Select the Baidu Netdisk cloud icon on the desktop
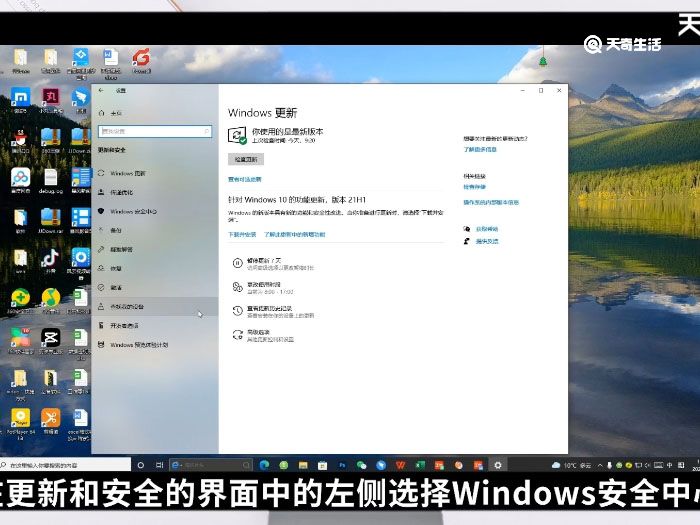This screenshot has width=700, height=525. (21, 180)
